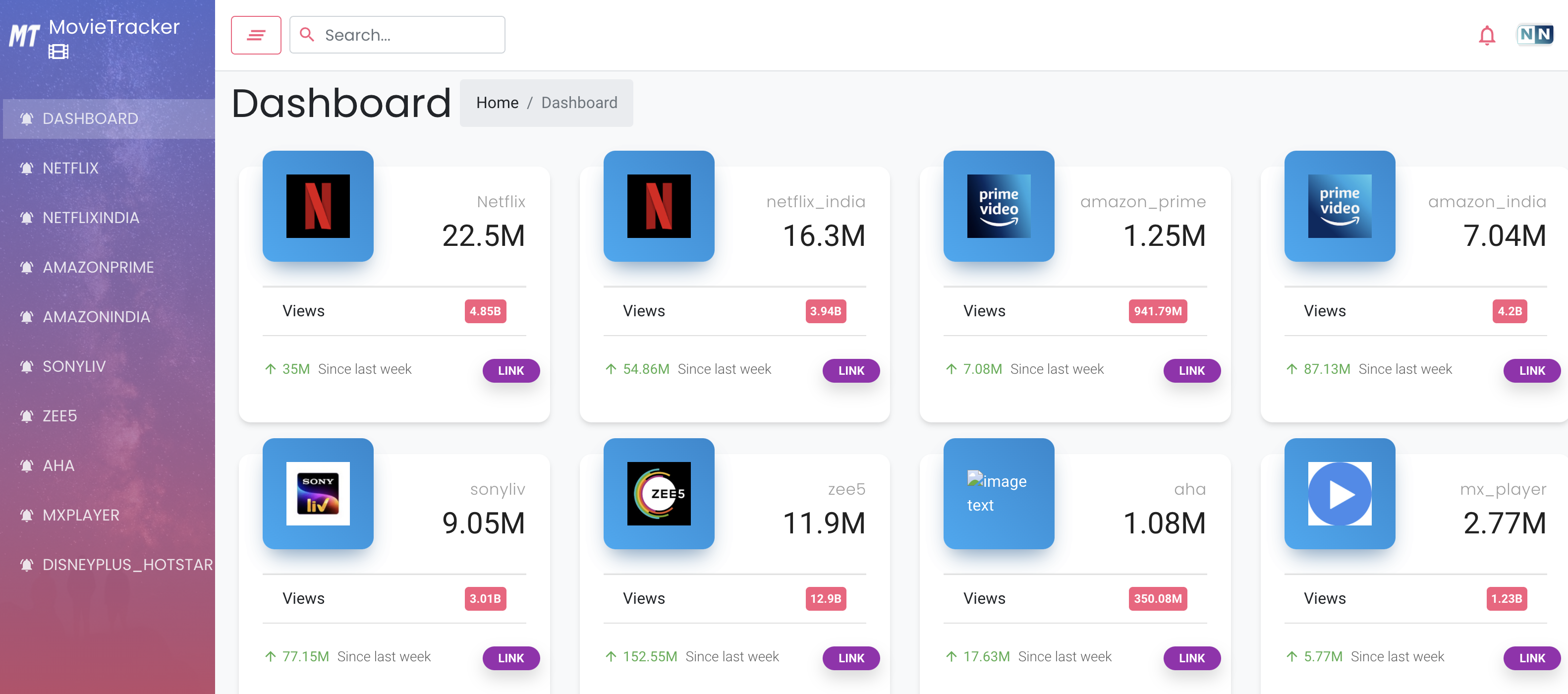Open MXPLAYER in the sidebar
1568x694 pixels.
point(109,516)
